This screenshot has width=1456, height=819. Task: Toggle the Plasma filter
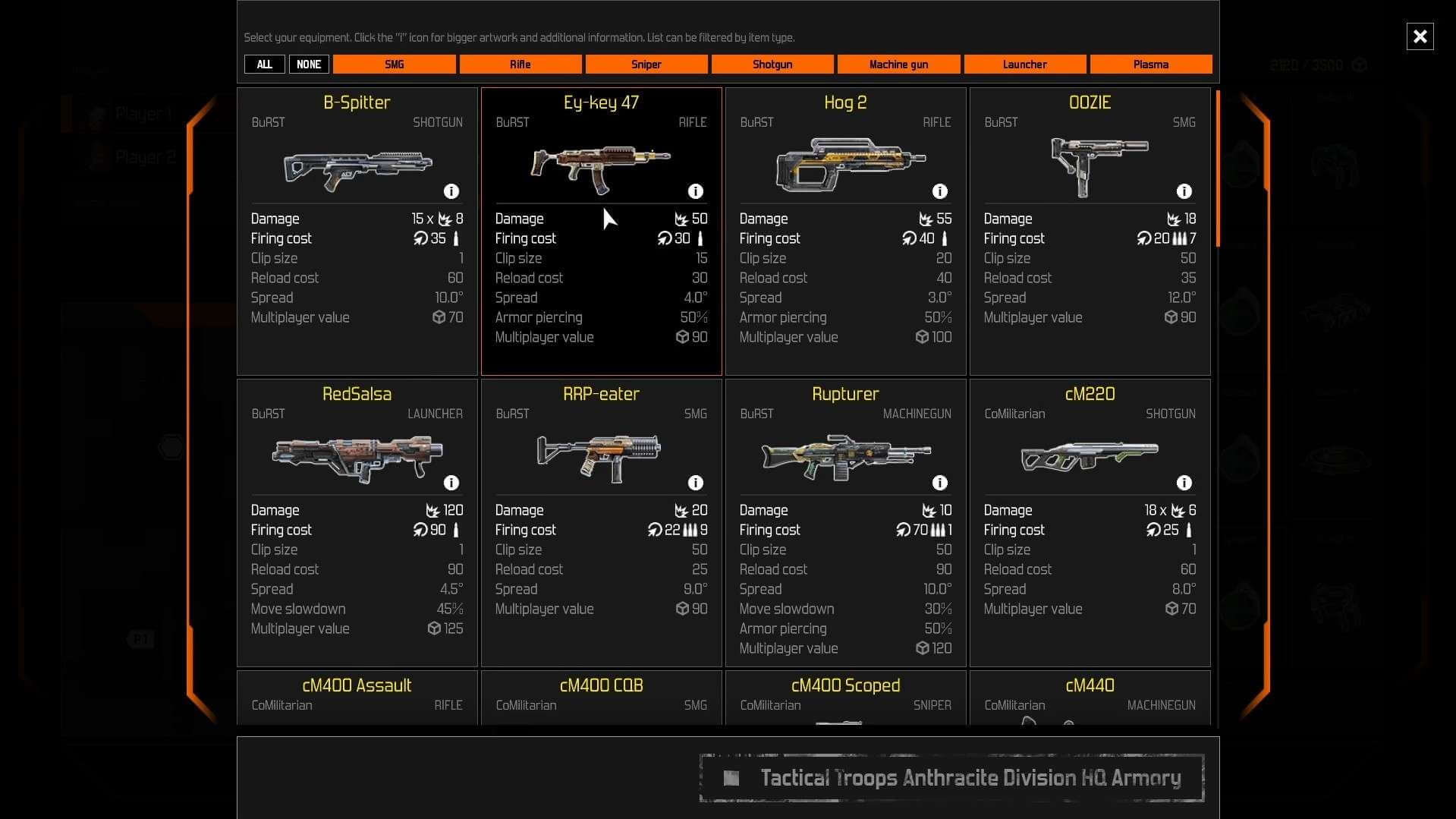[x=1151, y=65]
